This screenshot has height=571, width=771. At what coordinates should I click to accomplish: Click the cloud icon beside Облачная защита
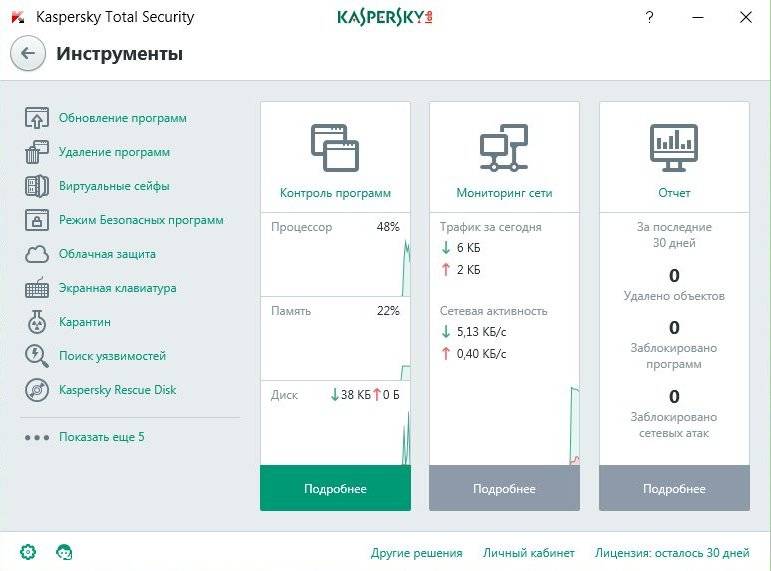point(37,254)
